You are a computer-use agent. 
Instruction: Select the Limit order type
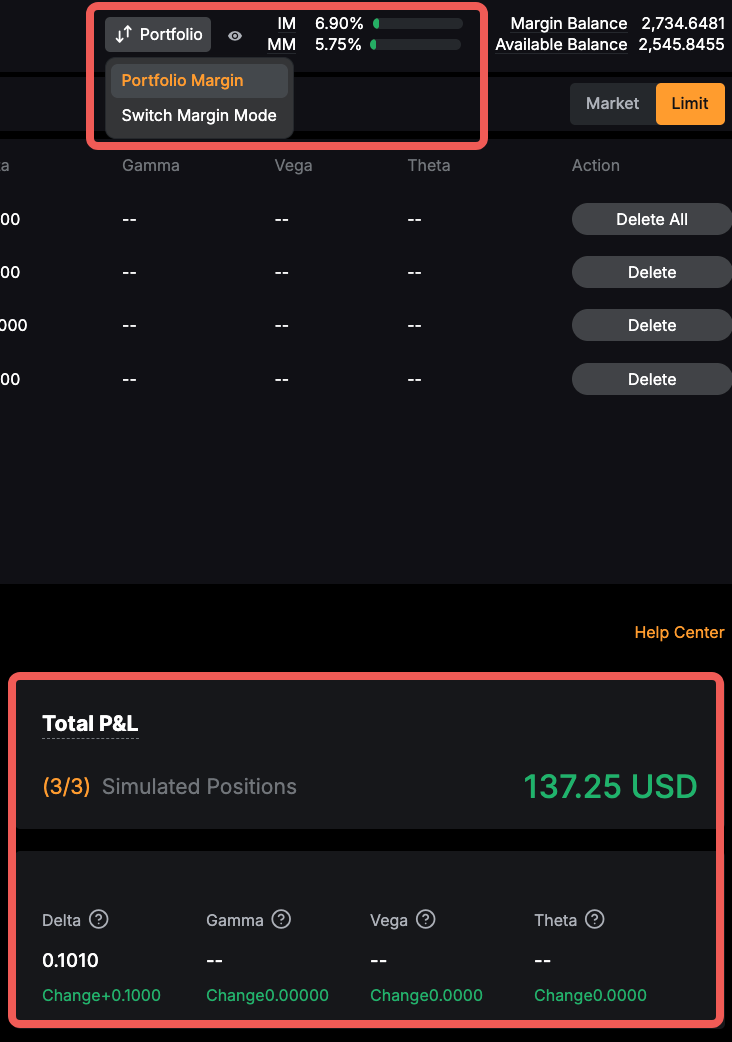690,104
